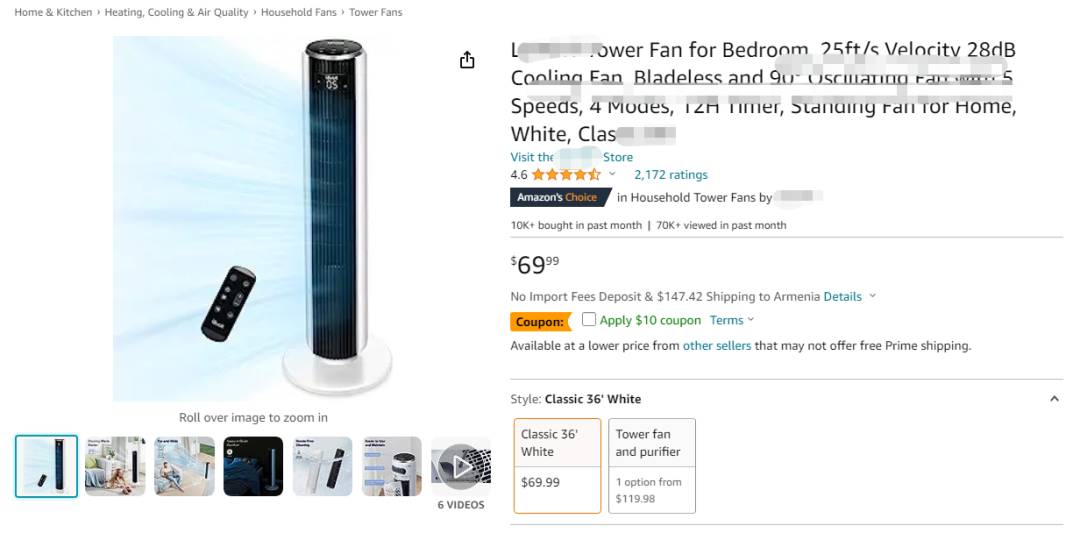Open the dark bedroom fan thumbnail

pyautogui.click(x=253, y=466)
